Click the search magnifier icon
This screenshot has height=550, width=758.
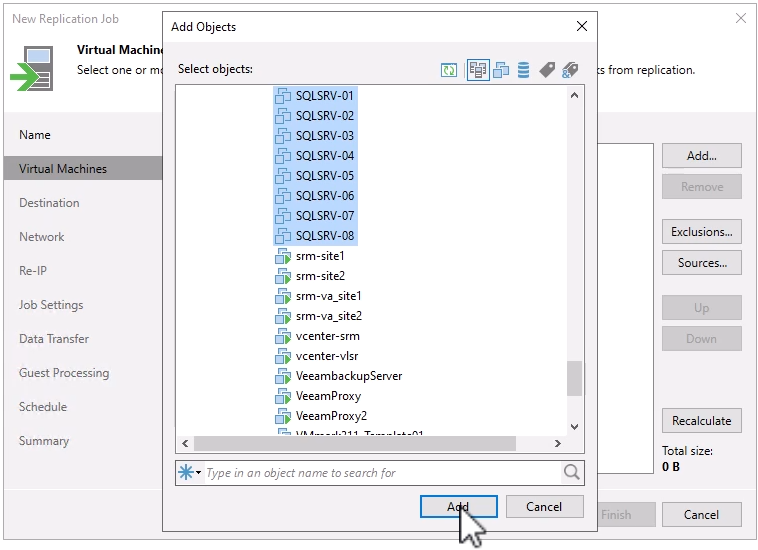[572, 473]
